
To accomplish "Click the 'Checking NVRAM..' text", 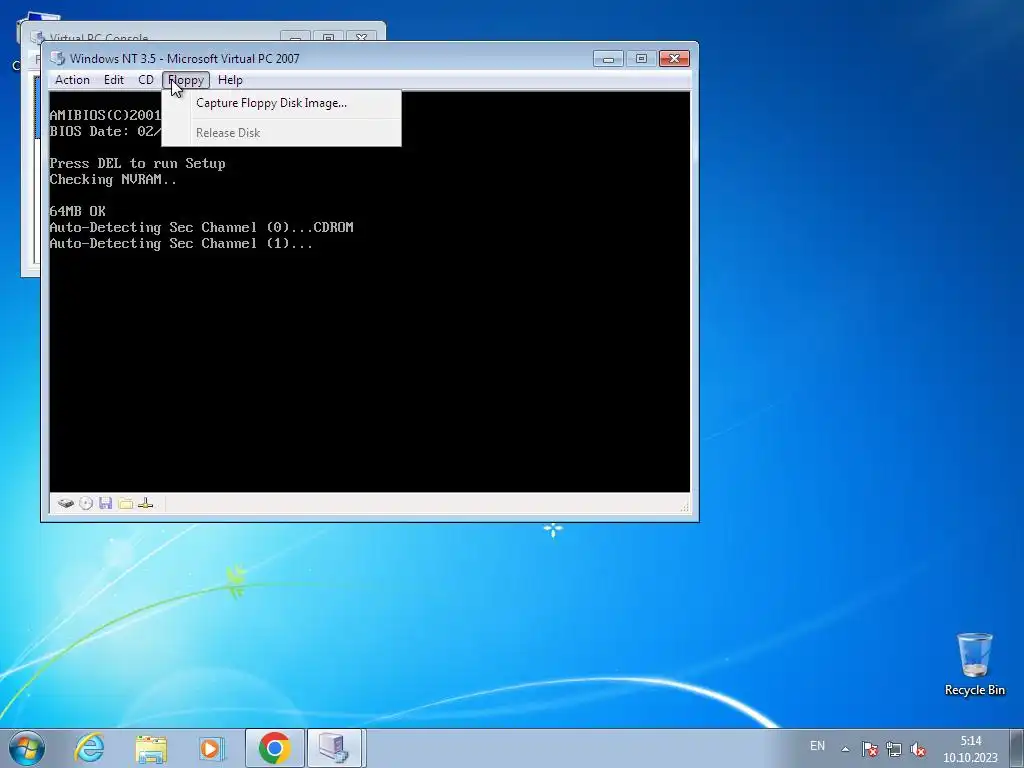I will coord(113,179).
